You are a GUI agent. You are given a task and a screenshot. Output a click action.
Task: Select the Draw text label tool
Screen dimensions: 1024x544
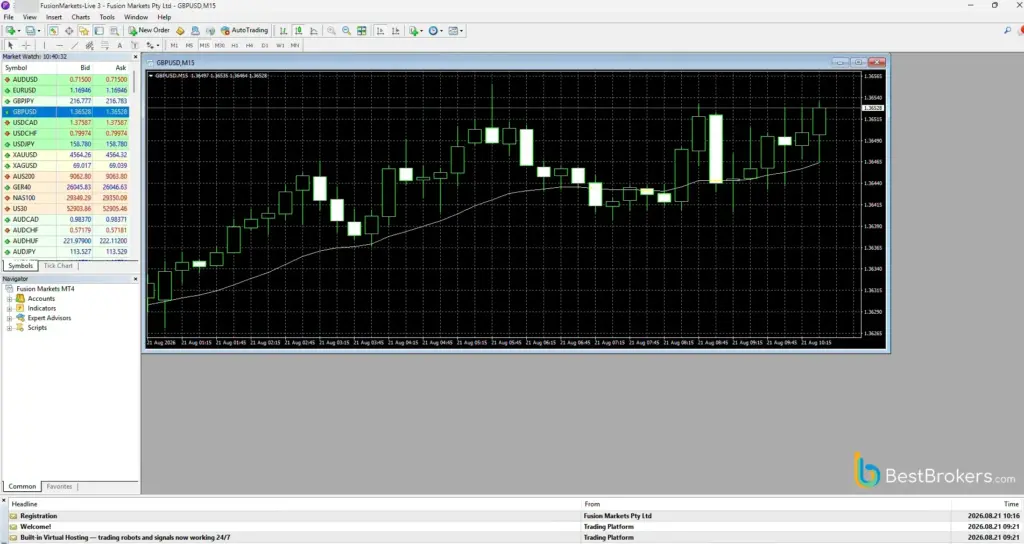coord(135,45)
